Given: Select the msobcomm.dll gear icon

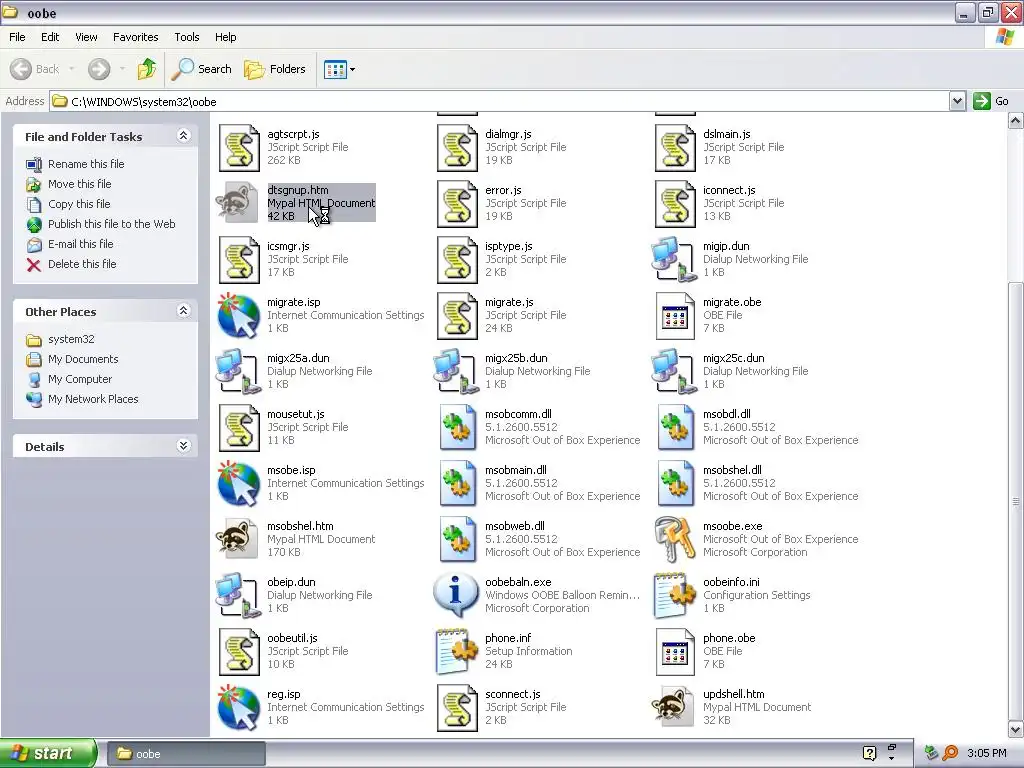Looking at the screenshot, I should point(457,428).
